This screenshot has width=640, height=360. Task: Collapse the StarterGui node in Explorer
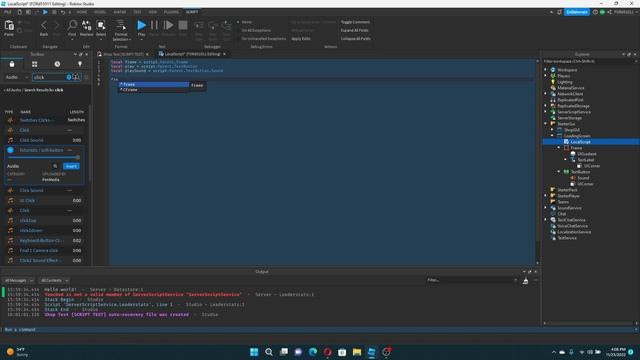(546, 124)
